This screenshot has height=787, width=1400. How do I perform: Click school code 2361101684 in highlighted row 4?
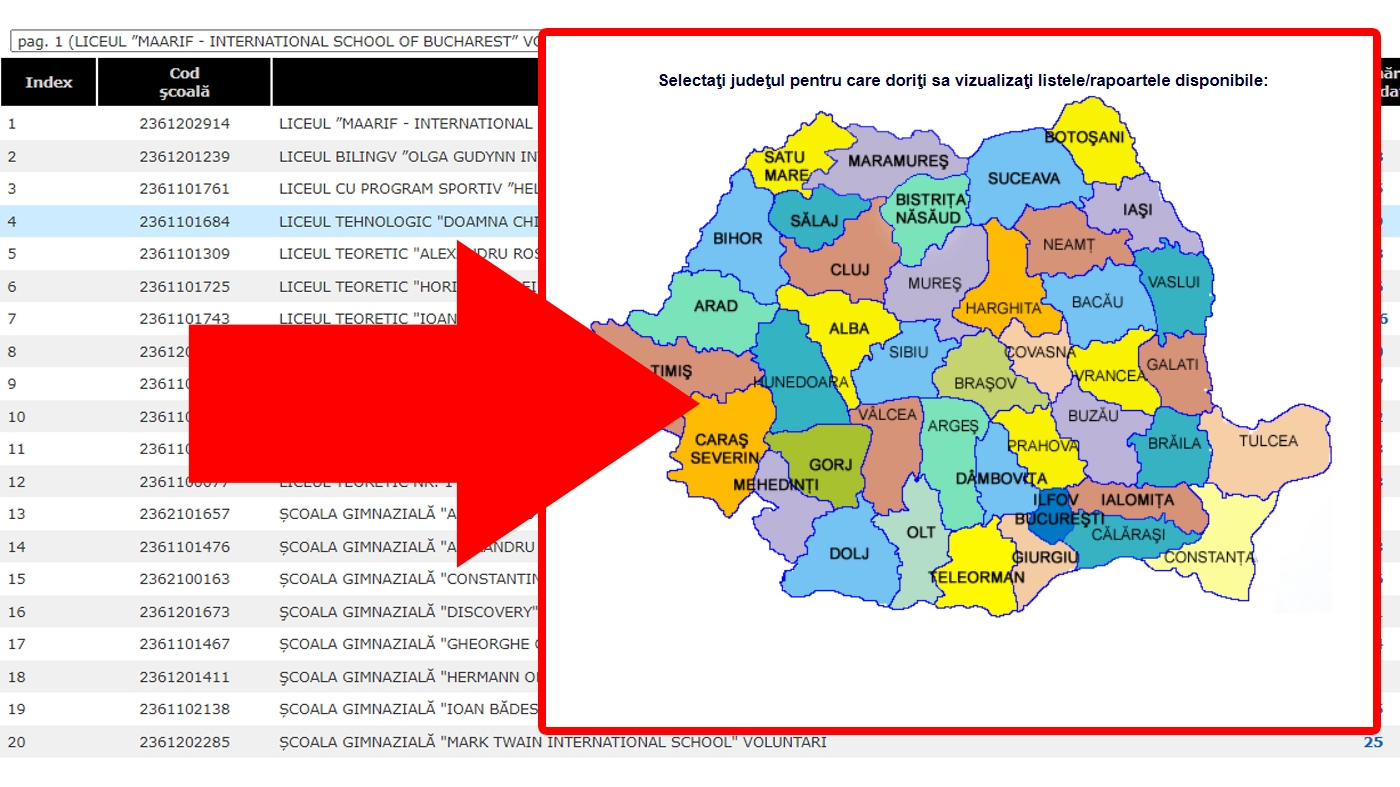pos(184,221)
